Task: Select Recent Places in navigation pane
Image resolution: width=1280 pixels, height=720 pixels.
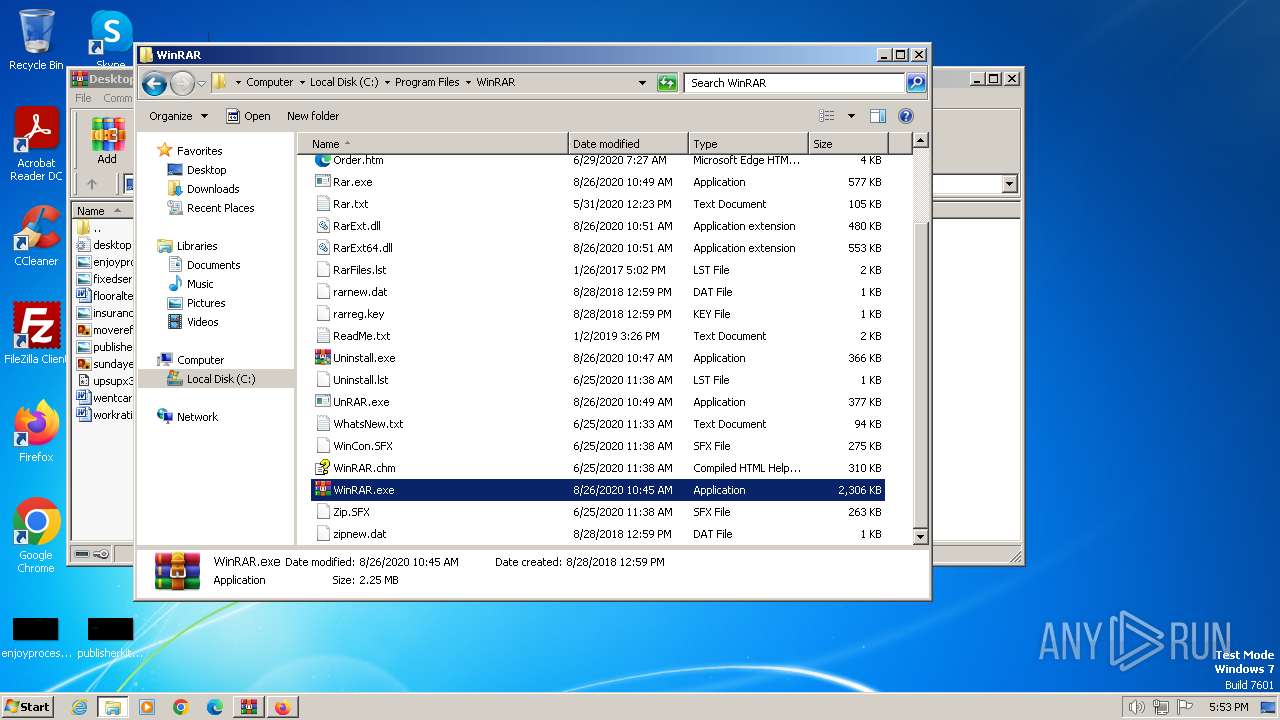Action: pos(220,208)
